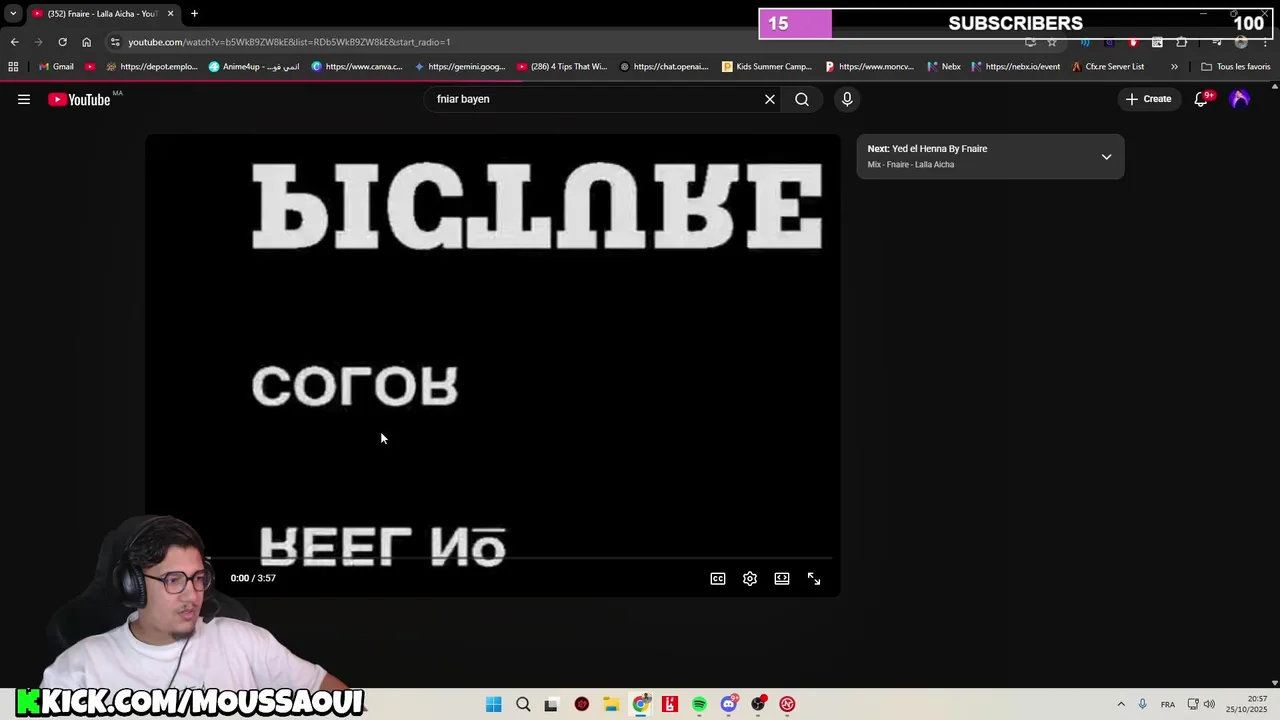The image size is (1280, 720).
Task: Run search with the magnifier button
Action: click(802, 99)
